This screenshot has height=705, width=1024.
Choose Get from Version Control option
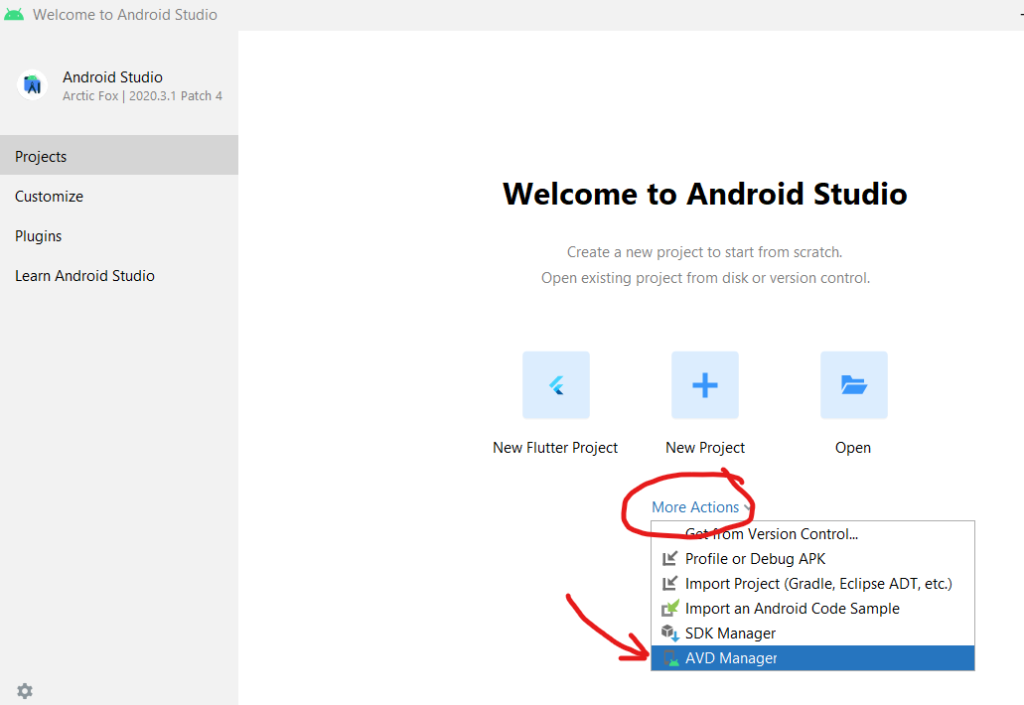(771, 534)
